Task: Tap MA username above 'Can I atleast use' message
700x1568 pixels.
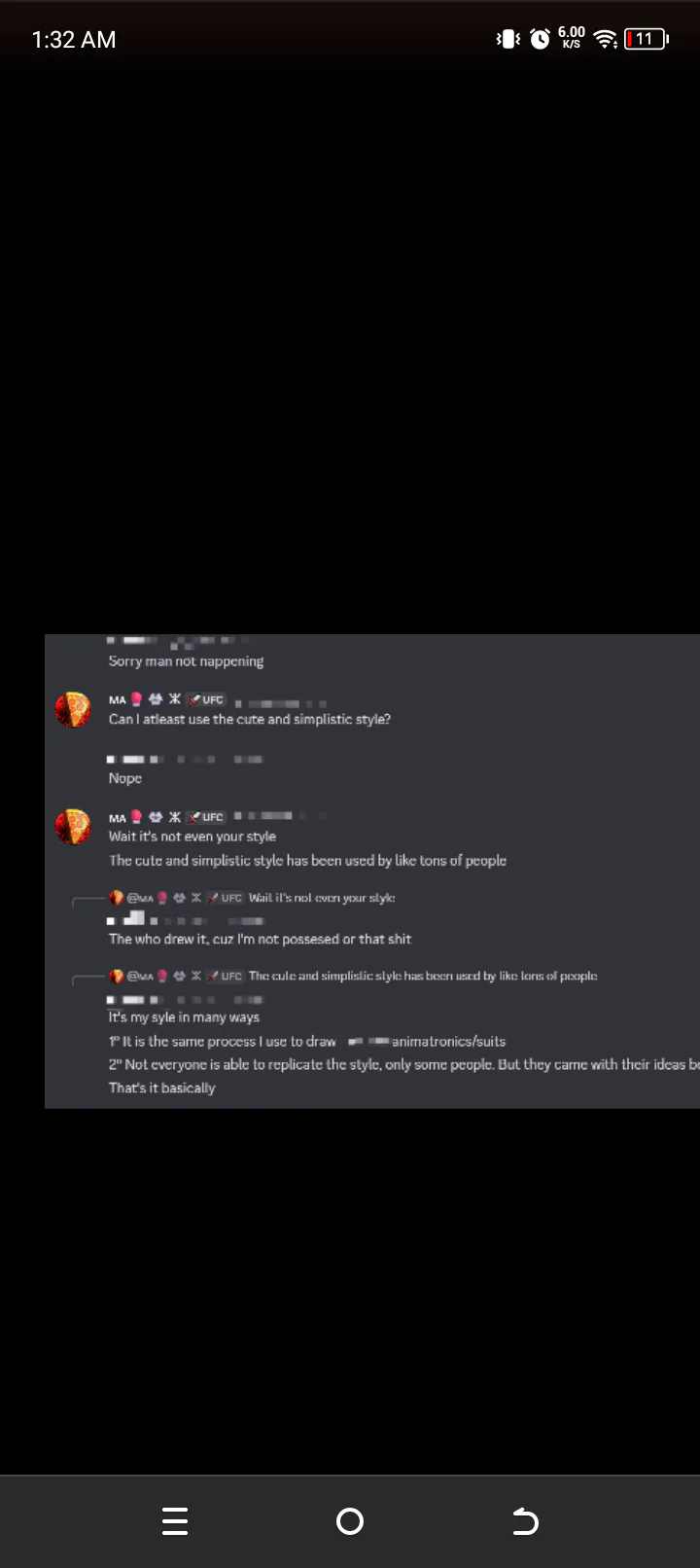Action: click(117, 700)
